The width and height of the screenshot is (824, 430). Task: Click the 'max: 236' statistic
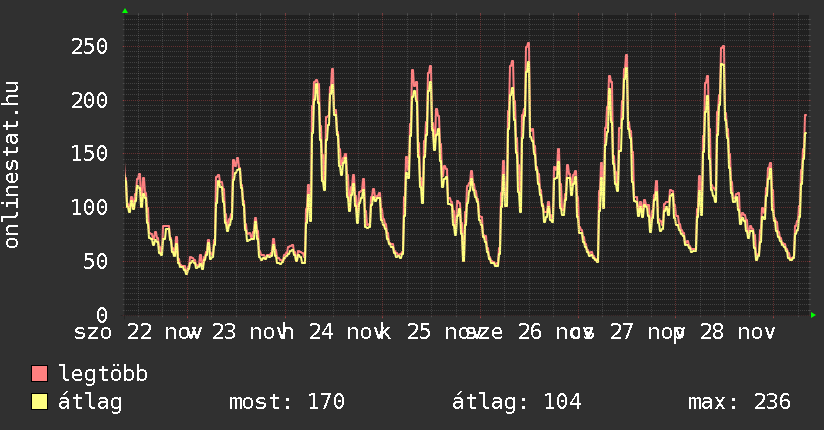(x=739, y=402)
